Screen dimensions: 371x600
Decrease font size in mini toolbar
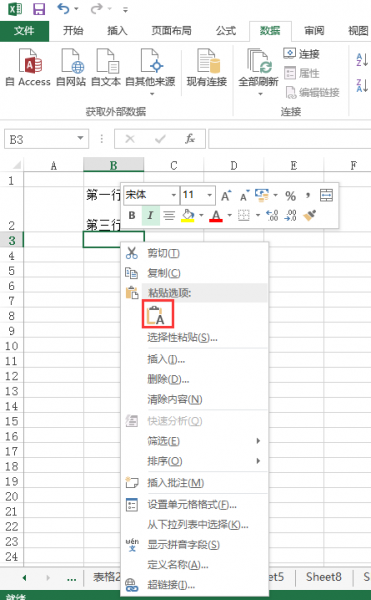pyautogui.click(x=244, y=196)
